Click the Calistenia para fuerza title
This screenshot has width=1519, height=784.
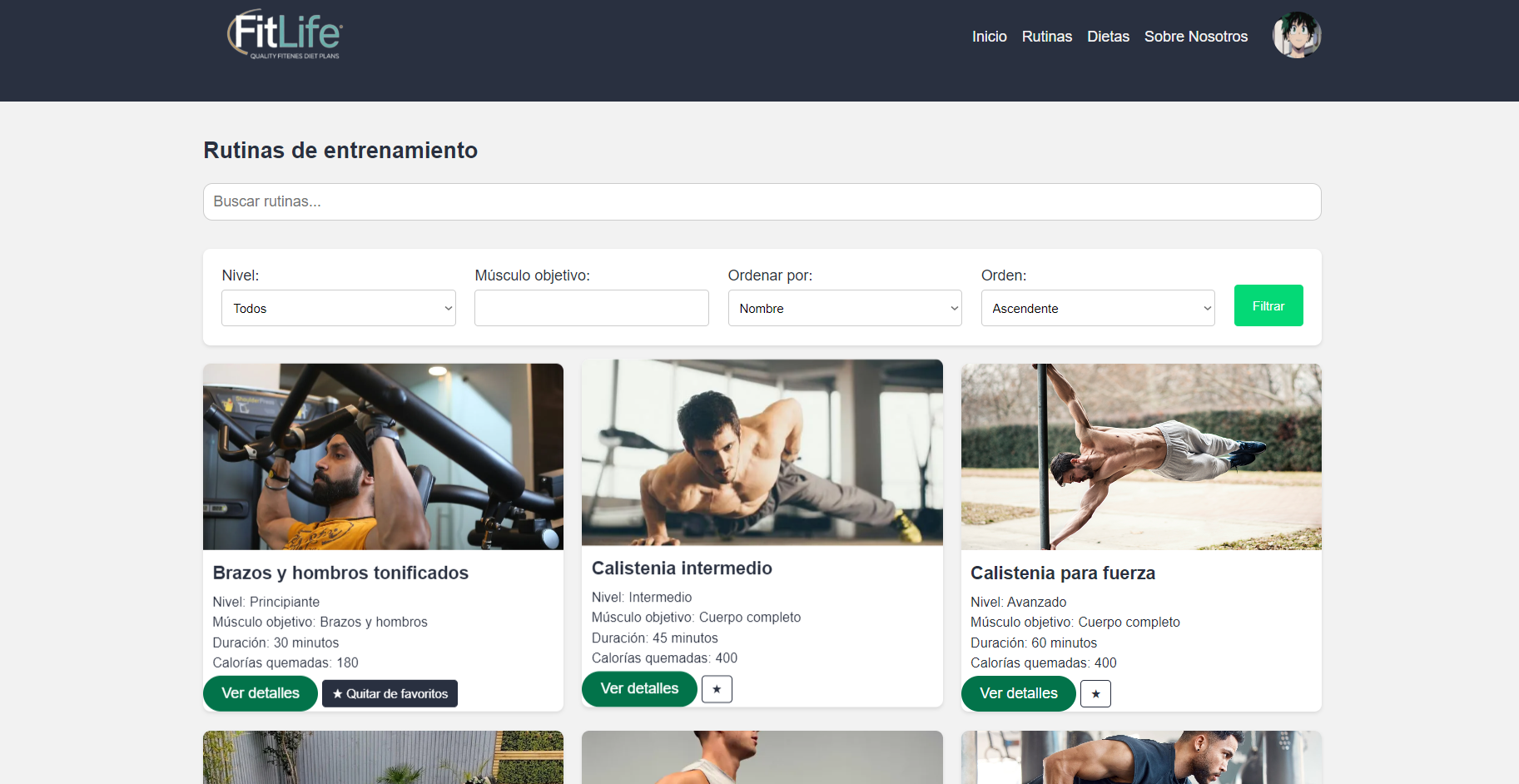tap(1063, 573)
